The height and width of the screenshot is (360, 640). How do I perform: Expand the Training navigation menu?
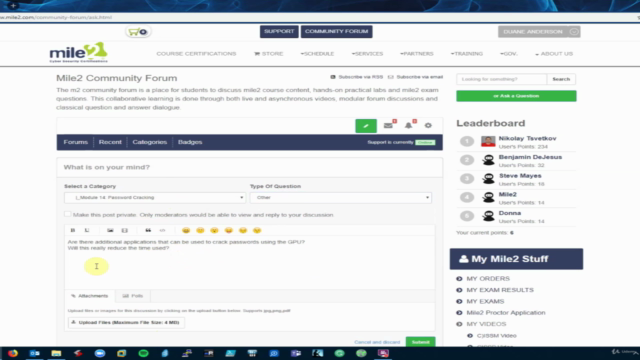point(467,54)
